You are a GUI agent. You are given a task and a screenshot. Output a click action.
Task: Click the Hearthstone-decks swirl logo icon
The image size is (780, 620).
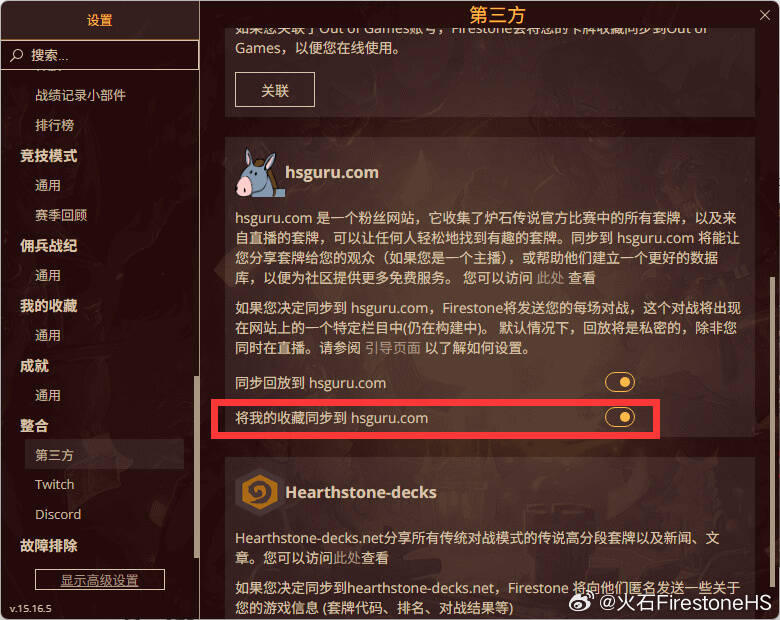pyautogui.click(x=259, y=492)
